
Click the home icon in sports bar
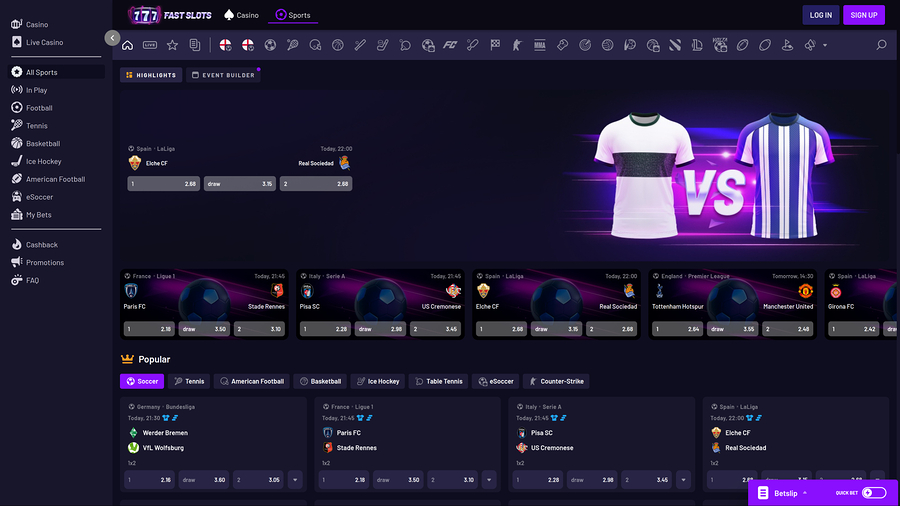[x=127, y=45]
